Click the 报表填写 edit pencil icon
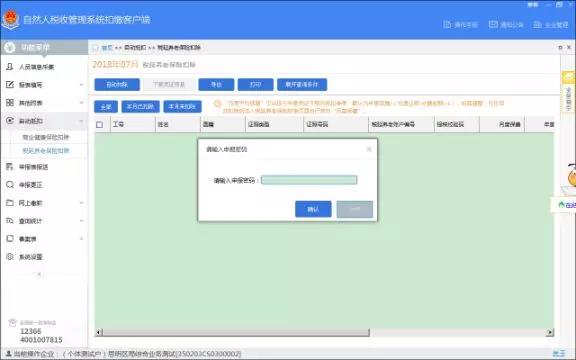Viewport: 576px width, 360px height. point(10,84)
